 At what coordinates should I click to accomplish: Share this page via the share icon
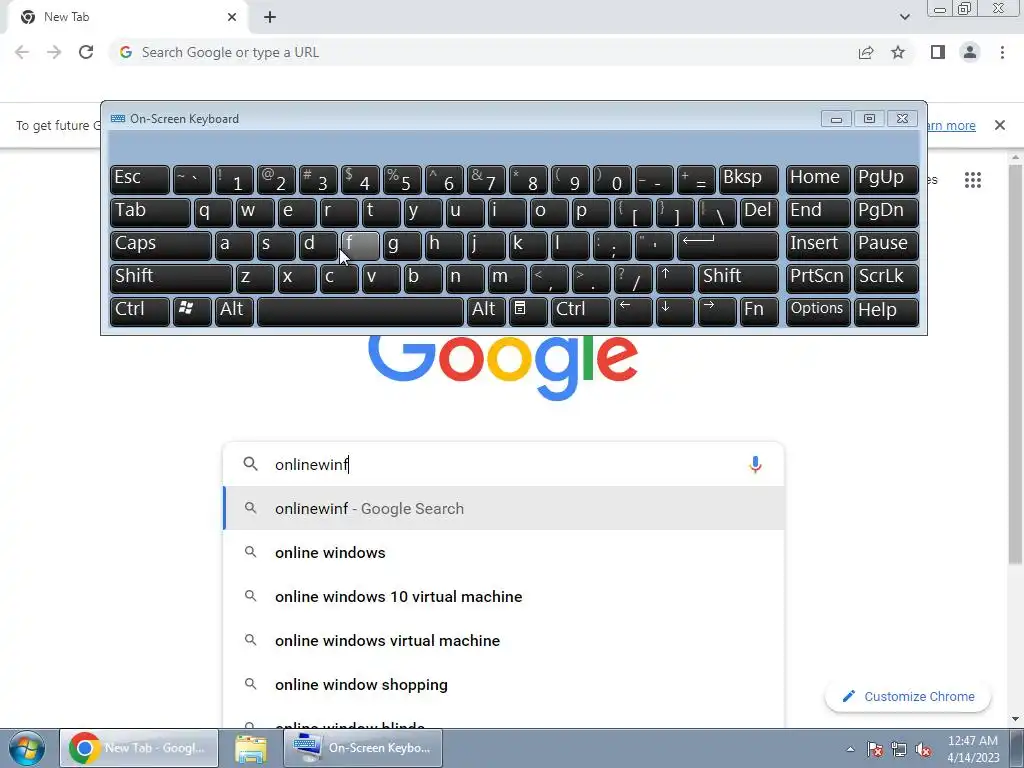[866, 52]
